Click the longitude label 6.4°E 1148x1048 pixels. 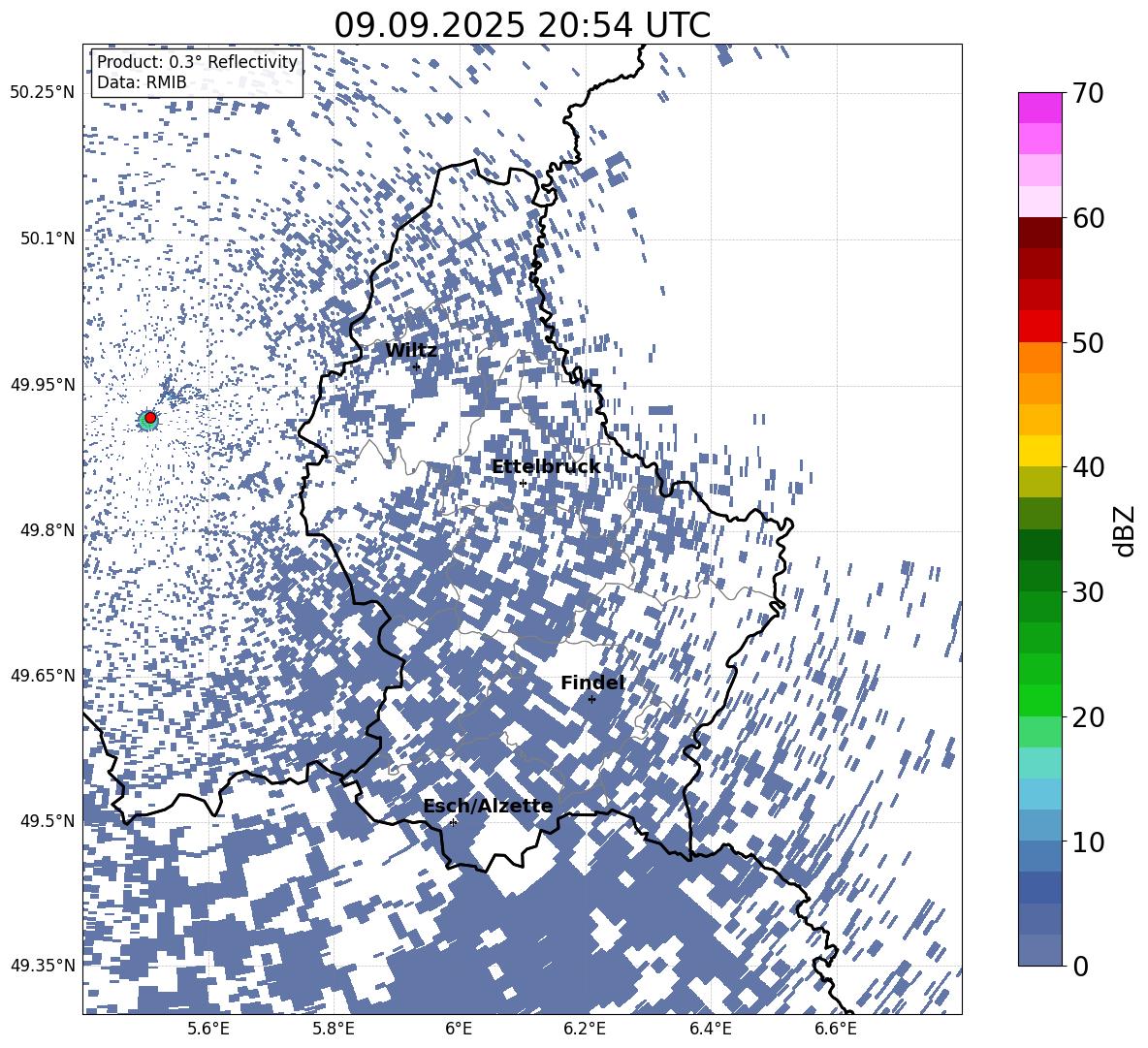point(710,1029)
